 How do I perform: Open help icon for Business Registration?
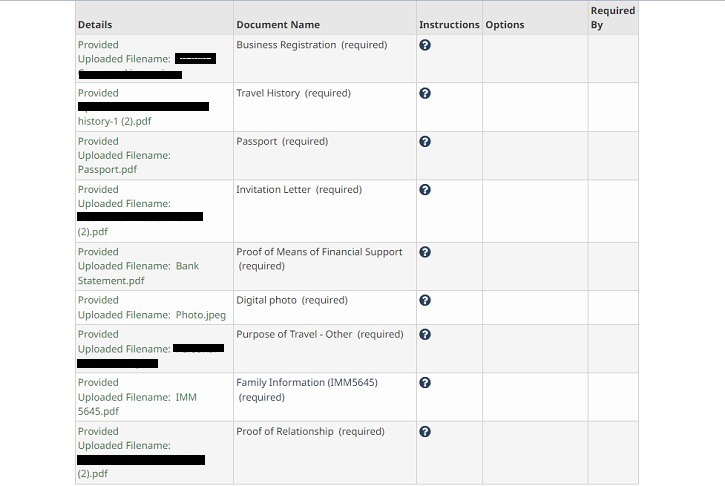[x=425, y=45]
